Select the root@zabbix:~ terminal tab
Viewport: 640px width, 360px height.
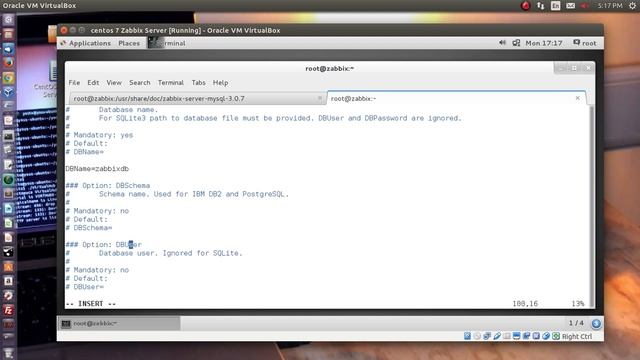coord(456,98)
